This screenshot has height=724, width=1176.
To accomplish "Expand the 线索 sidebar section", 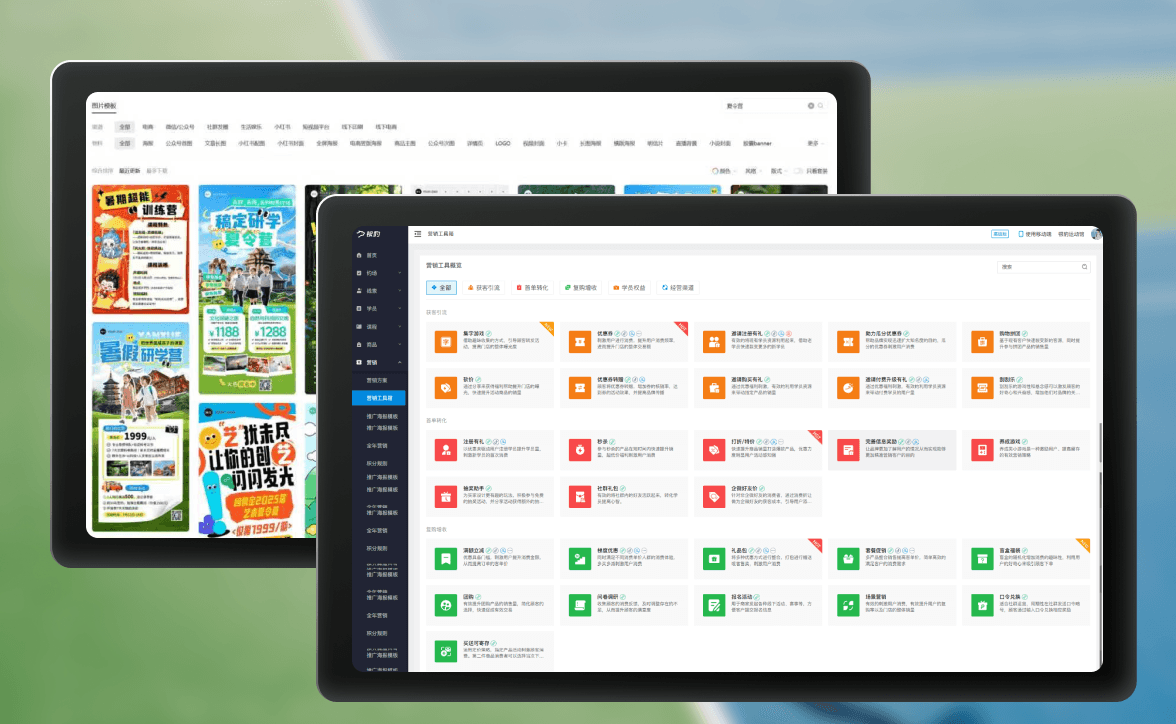I will [x=380, y=291].
